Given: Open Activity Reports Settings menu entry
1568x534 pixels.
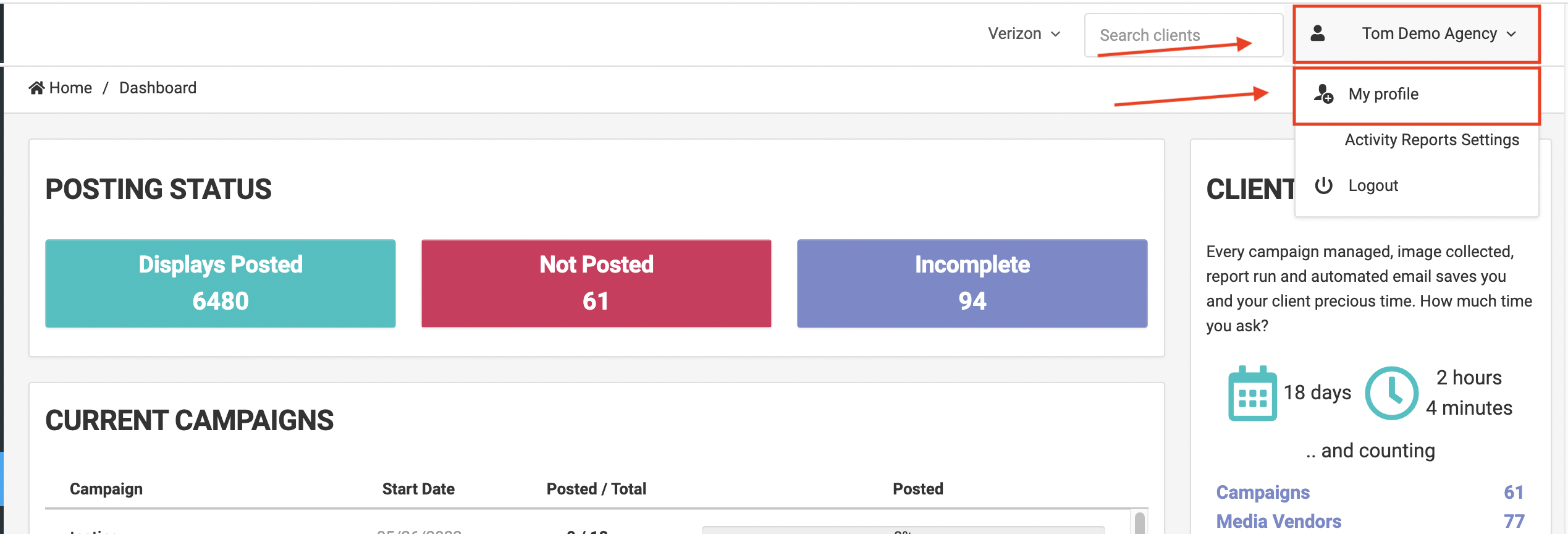Looking at the screenshot, I should point(1431,140).
